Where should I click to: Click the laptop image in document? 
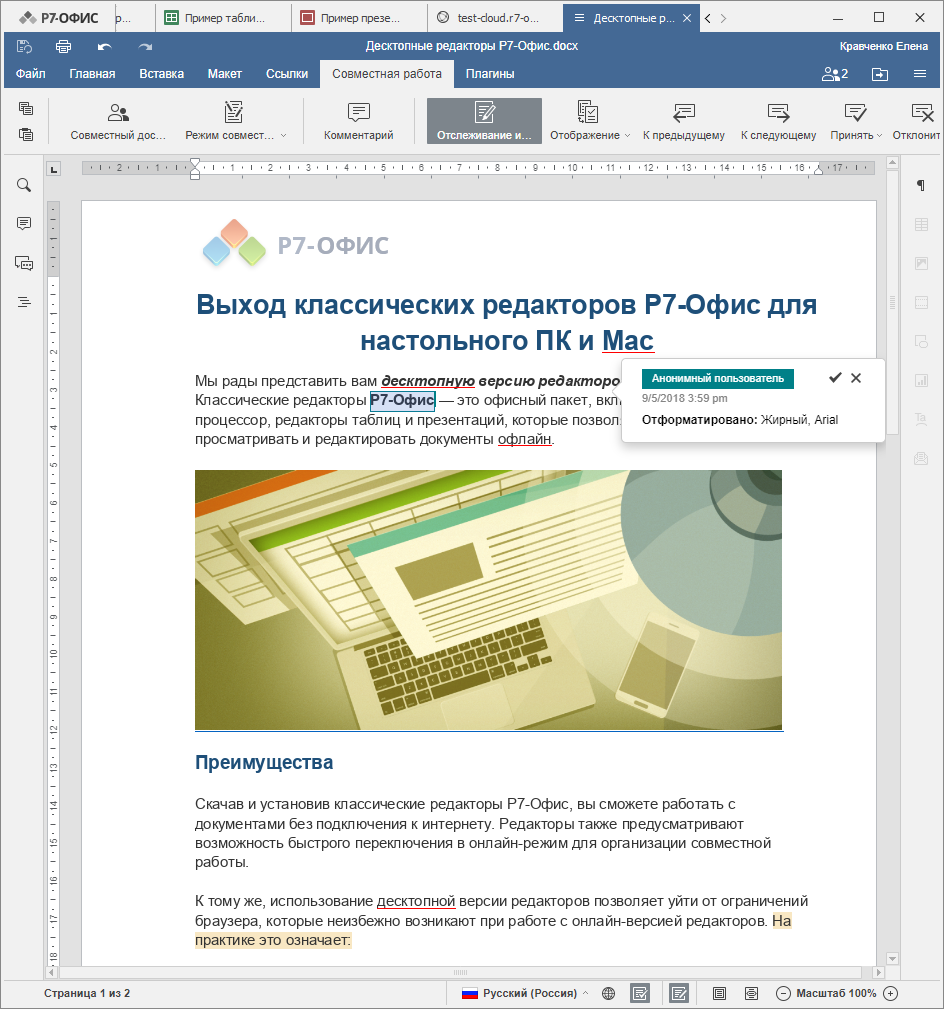(488, 600)
